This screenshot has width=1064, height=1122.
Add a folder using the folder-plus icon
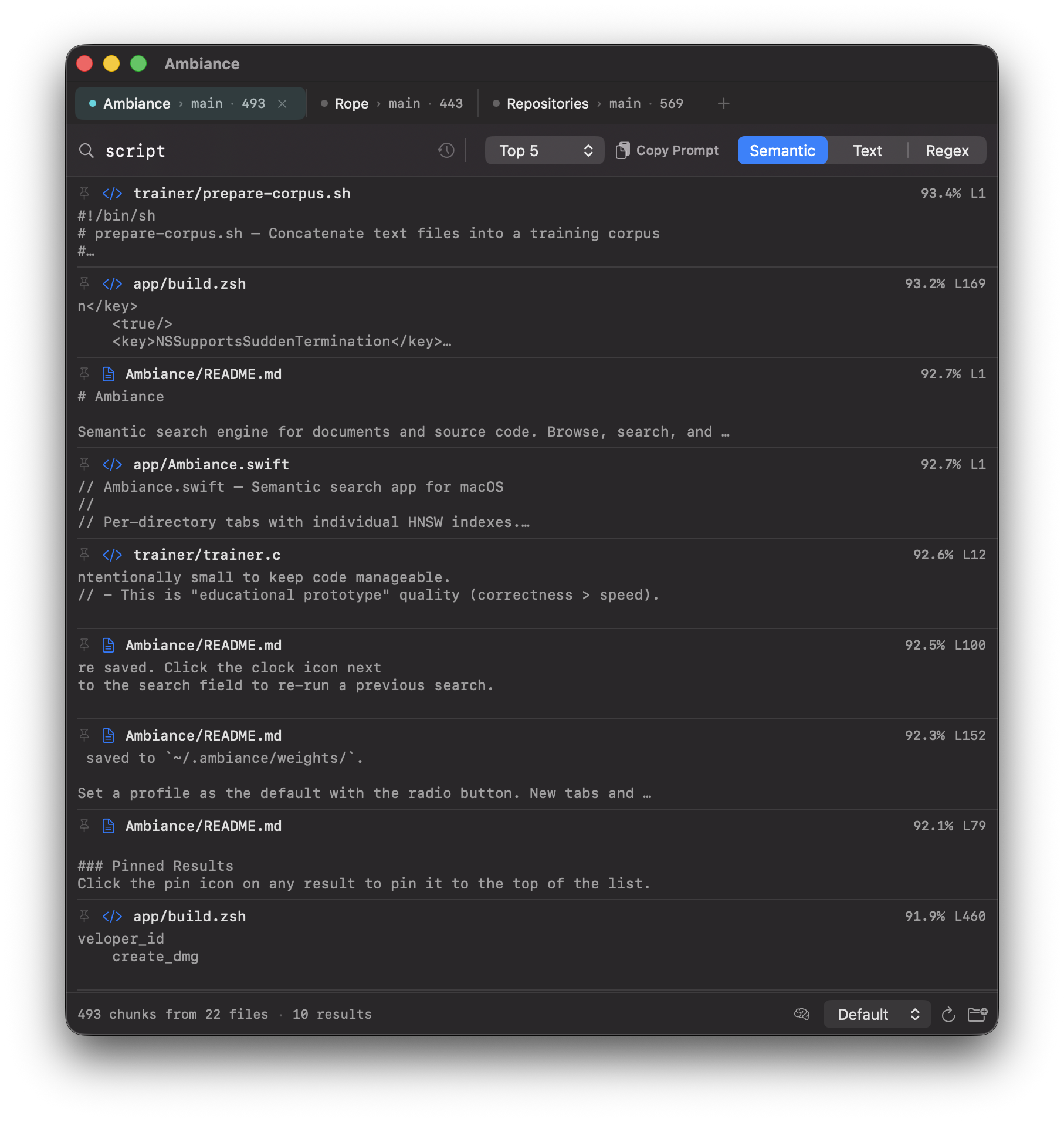point(977,1014)
